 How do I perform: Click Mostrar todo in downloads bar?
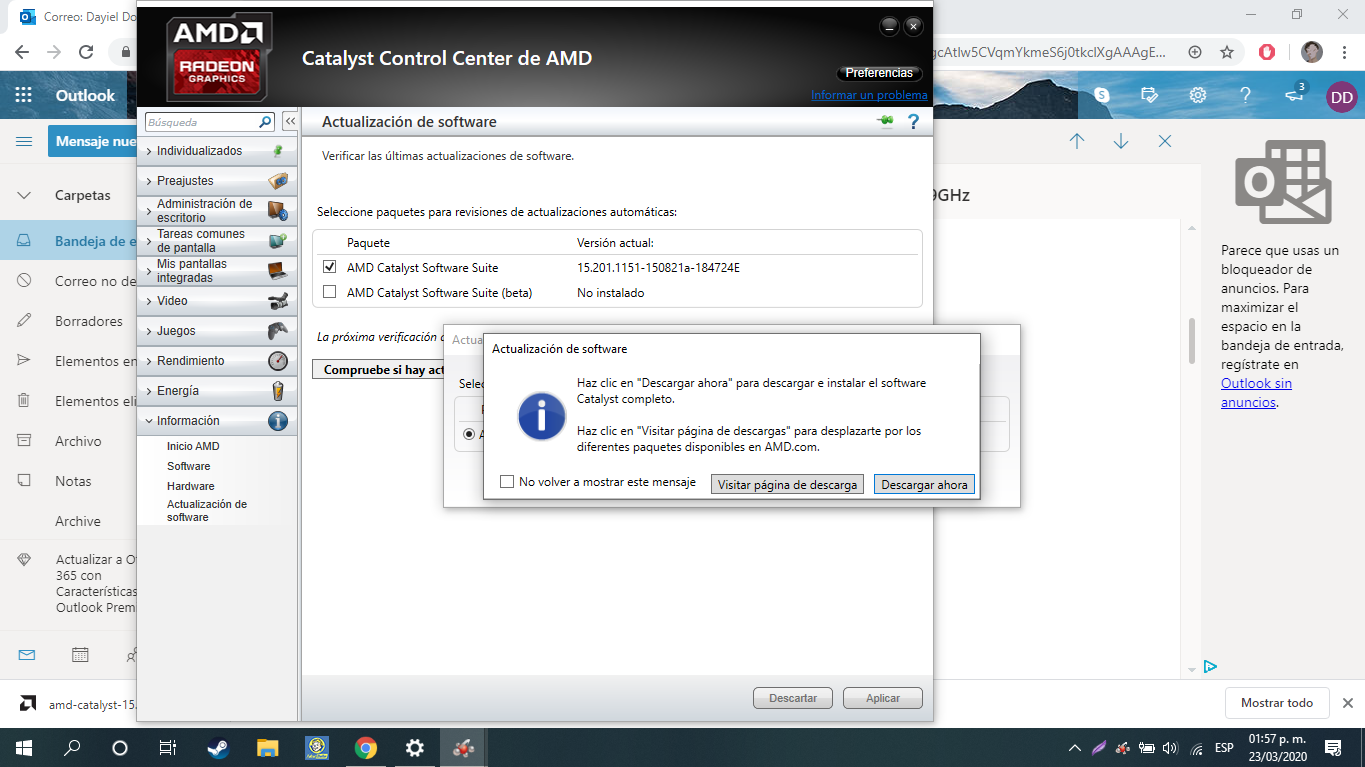click(x=1277, y=703)
